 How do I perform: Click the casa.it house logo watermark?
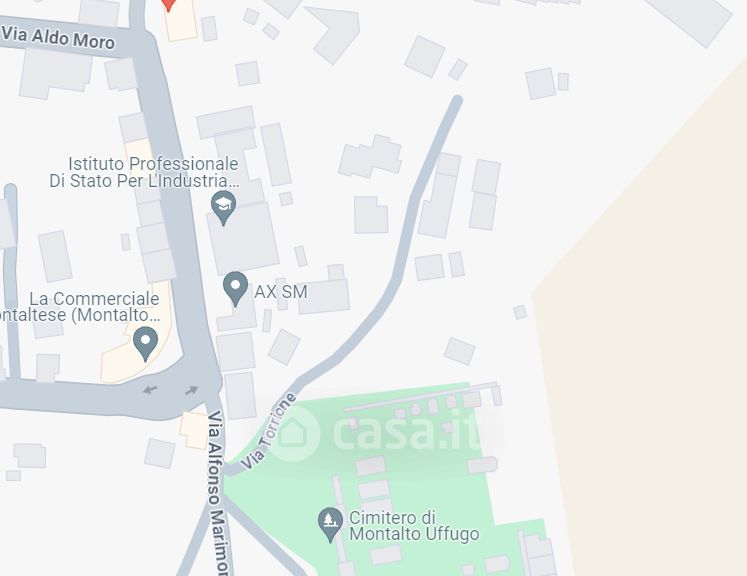[294, 435]
